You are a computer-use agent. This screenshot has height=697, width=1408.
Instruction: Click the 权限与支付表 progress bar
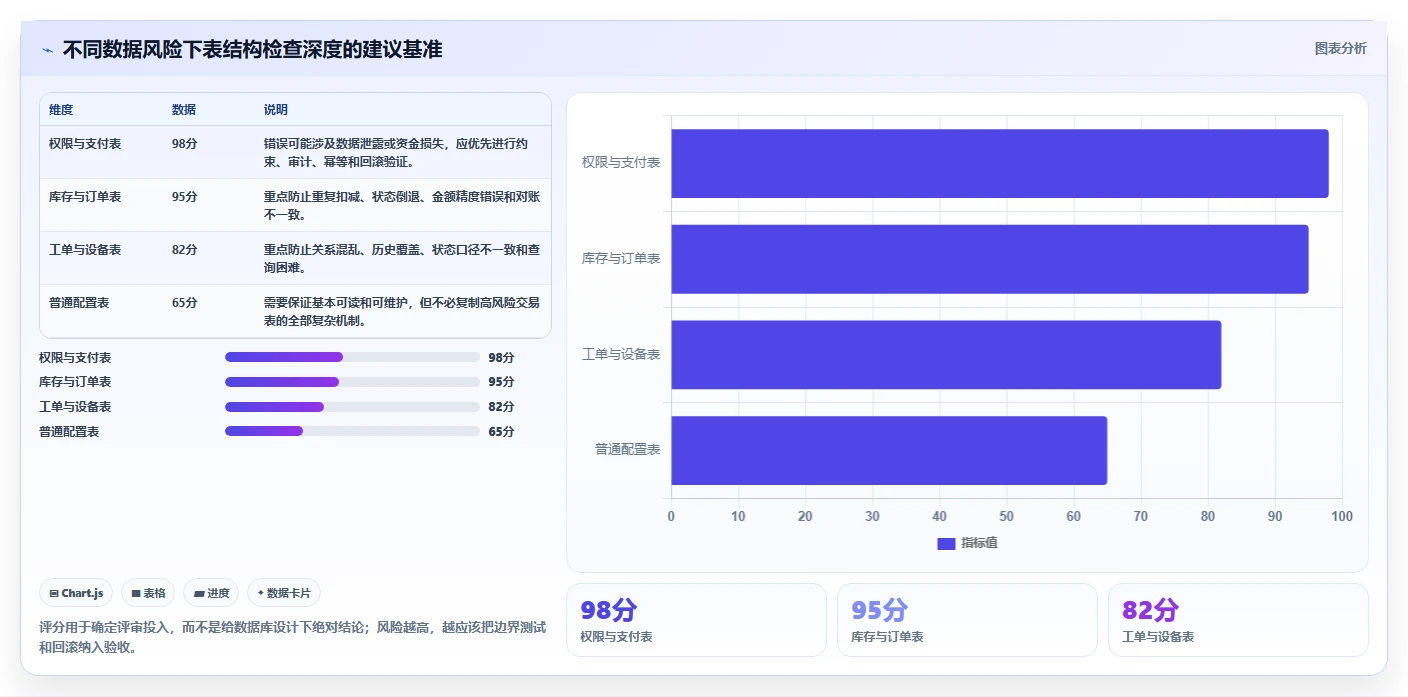(352, 357)
